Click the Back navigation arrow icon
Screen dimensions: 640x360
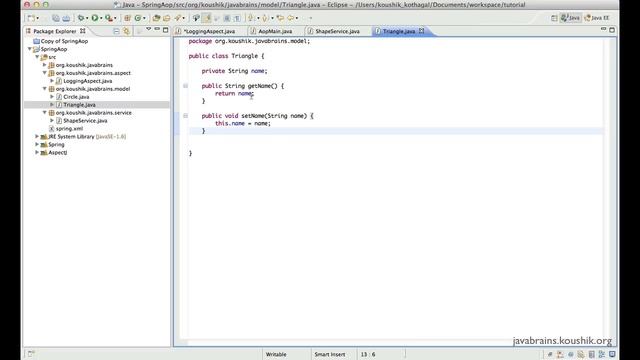coord(290,18)
